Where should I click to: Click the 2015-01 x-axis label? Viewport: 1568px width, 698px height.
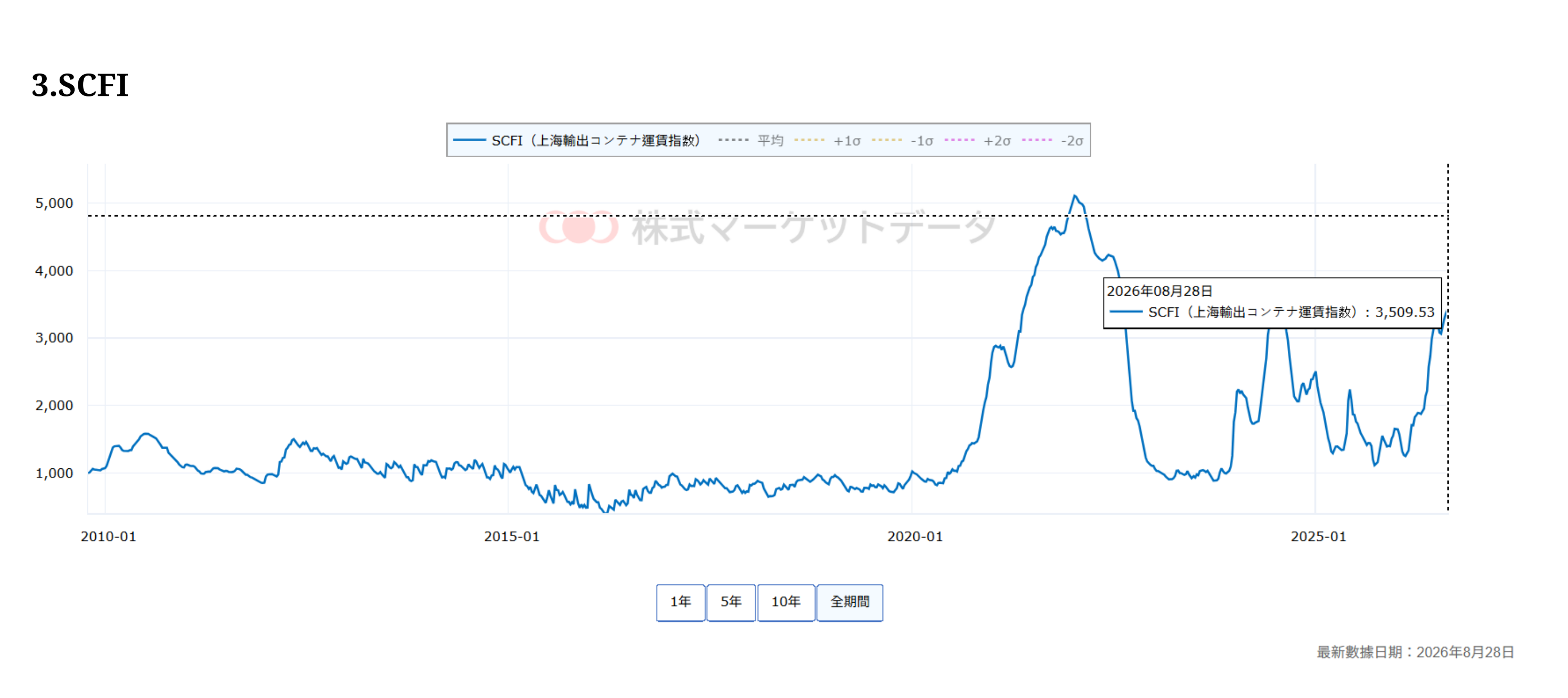(511, 537)
